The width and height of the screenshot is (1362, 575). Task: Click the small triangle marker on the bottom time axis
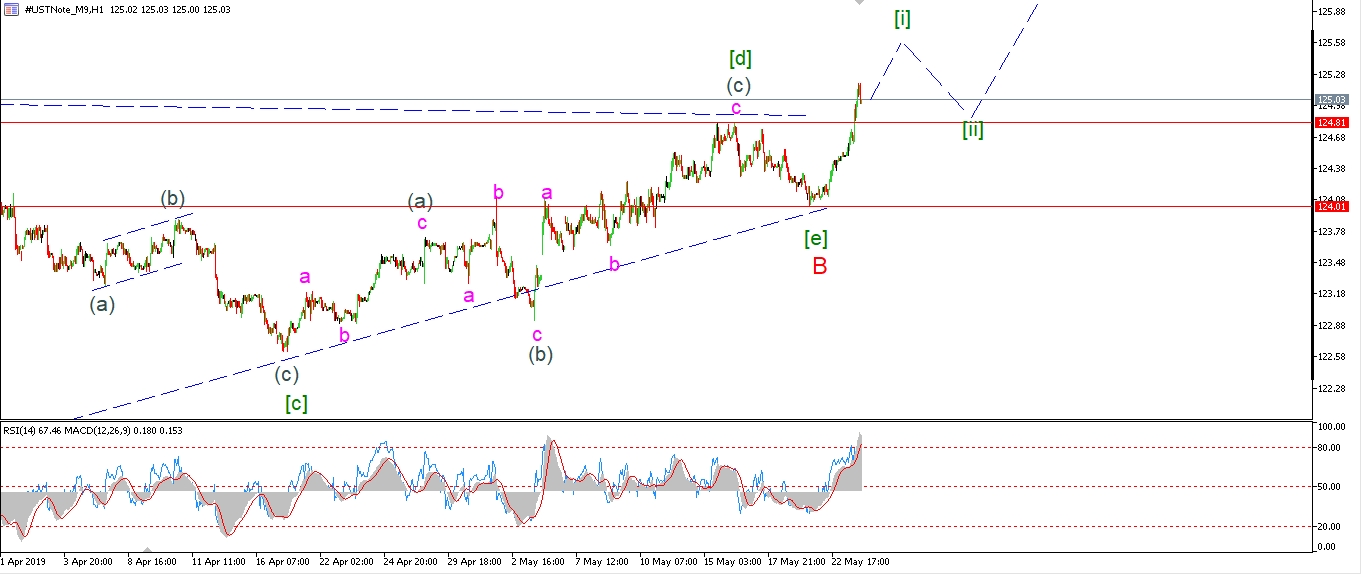148,551
